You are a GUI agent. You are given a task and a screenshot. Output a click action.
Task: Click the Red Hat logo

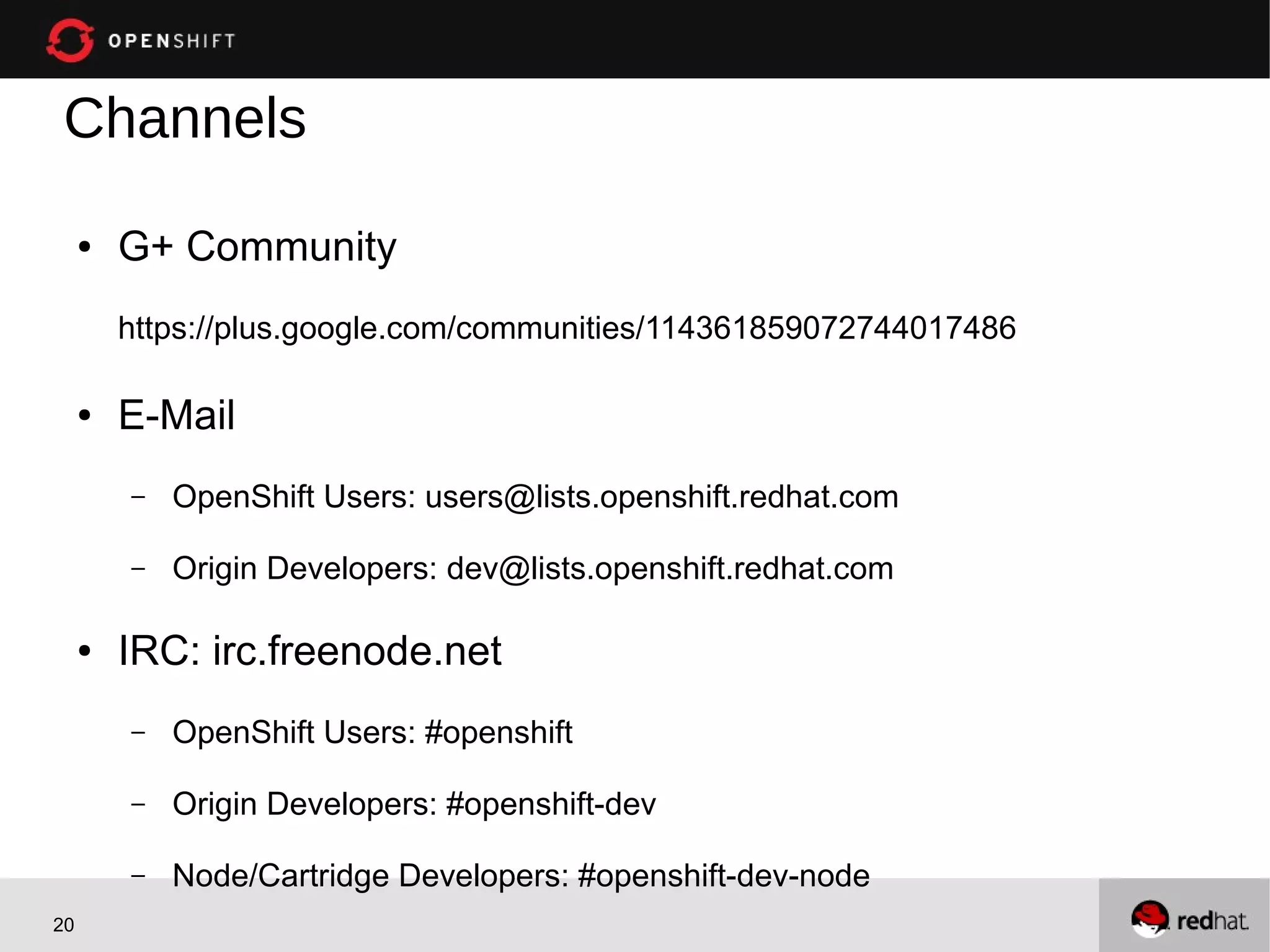[1189, 919]
